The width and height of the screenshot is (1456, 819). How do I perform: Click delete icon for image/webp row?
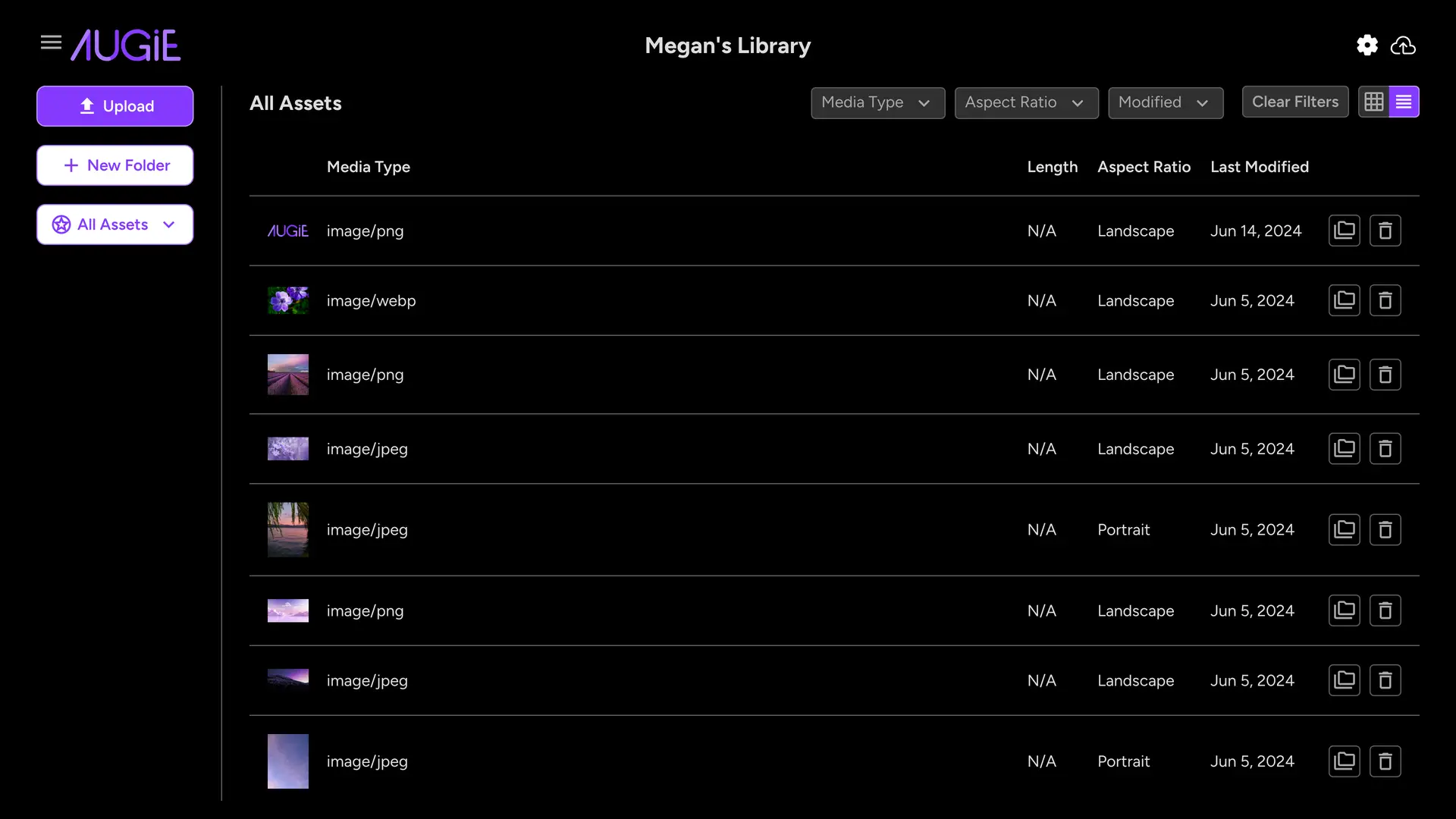pyautogui.click(x=1385, y=300)
